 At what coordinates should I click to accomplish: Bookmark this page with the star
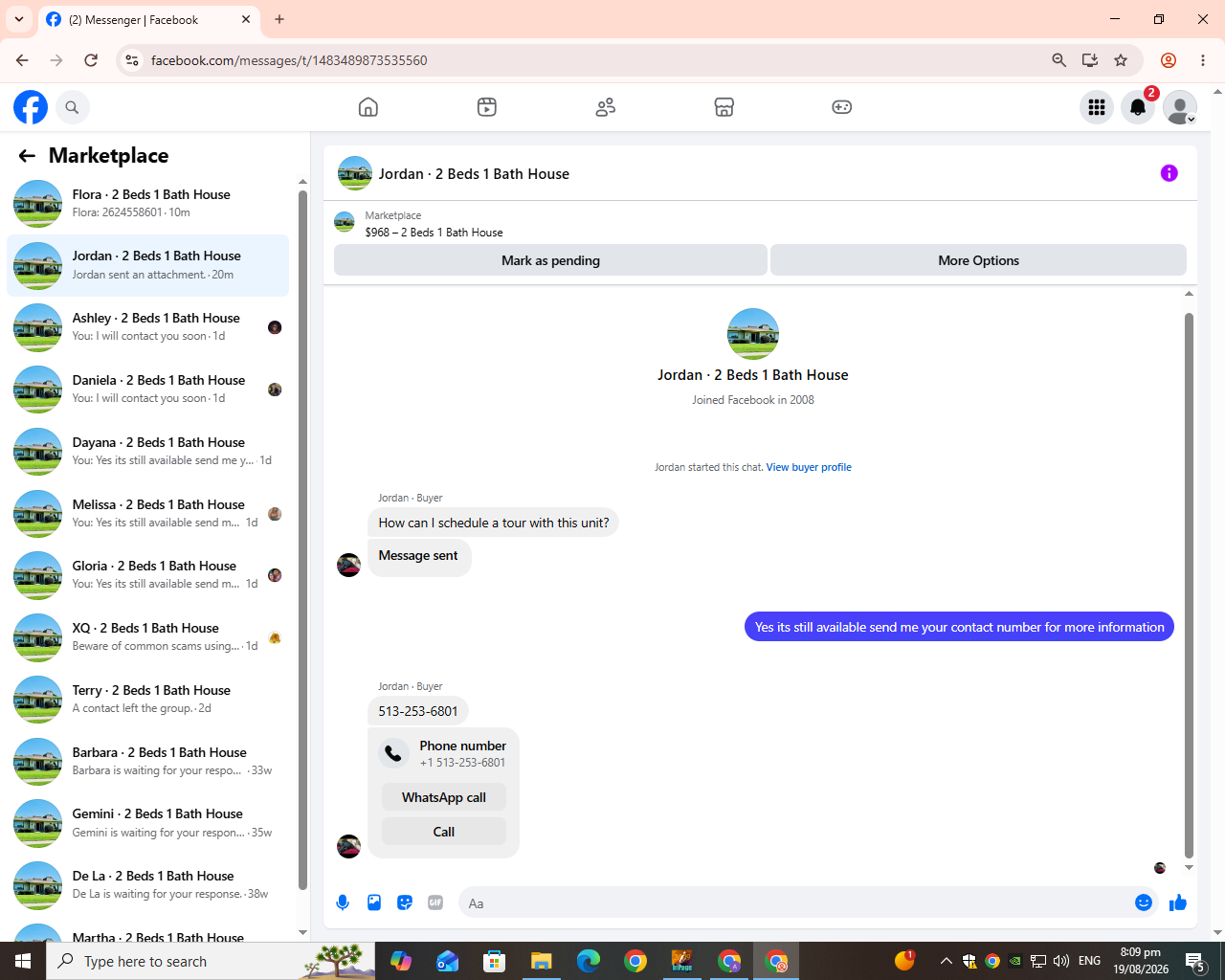[x=1121, y=60]
